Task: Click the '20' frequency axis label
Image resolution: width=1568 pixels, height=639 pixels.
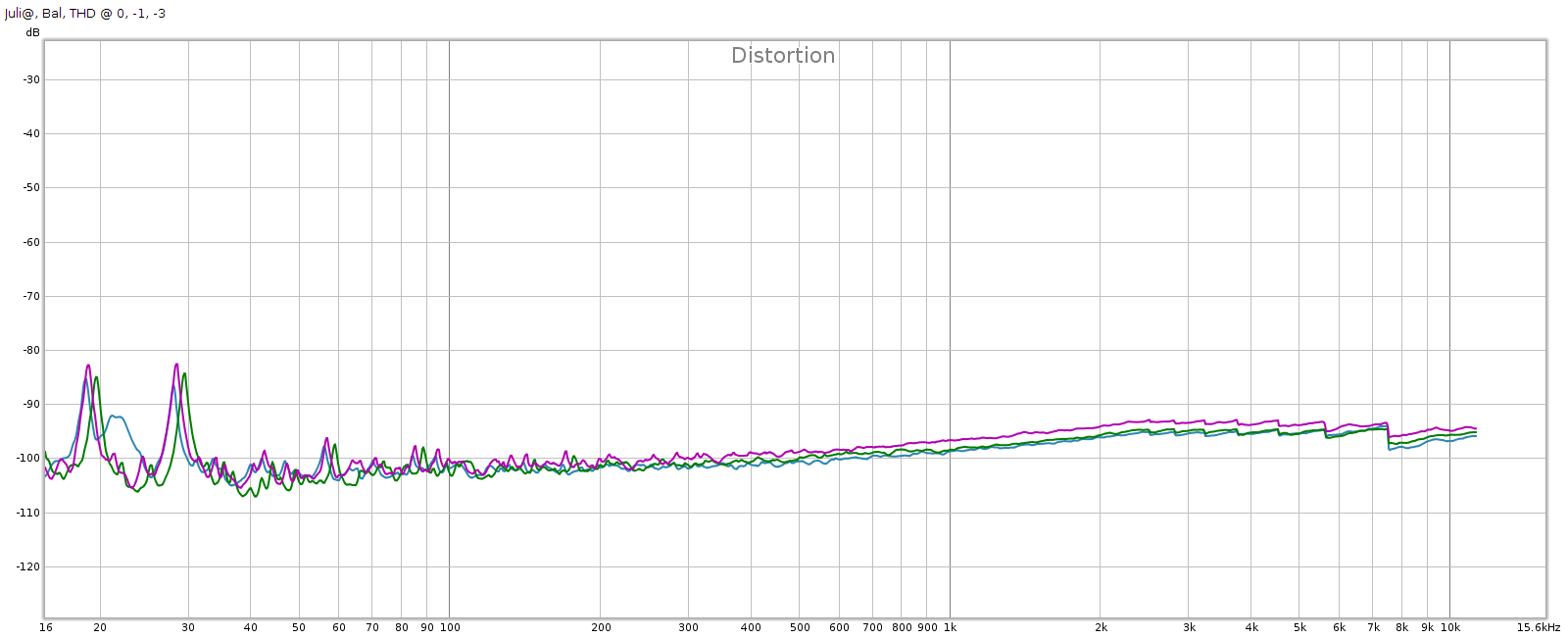Action: 100,628
